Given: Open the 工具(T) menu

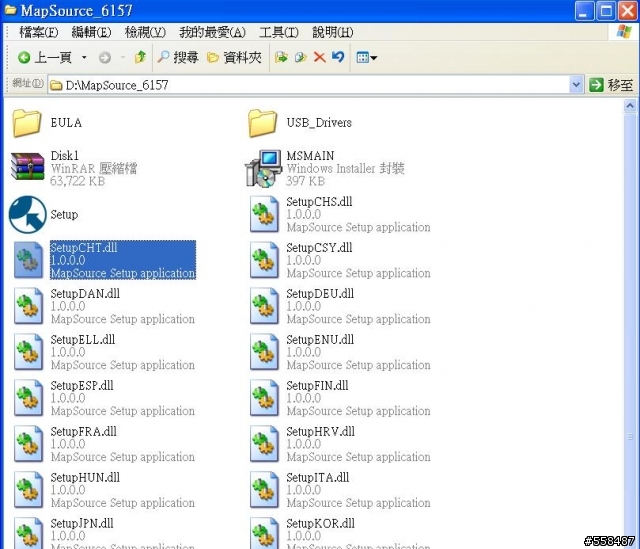Looking at the screenshot, I should click(x=279, y=32).
